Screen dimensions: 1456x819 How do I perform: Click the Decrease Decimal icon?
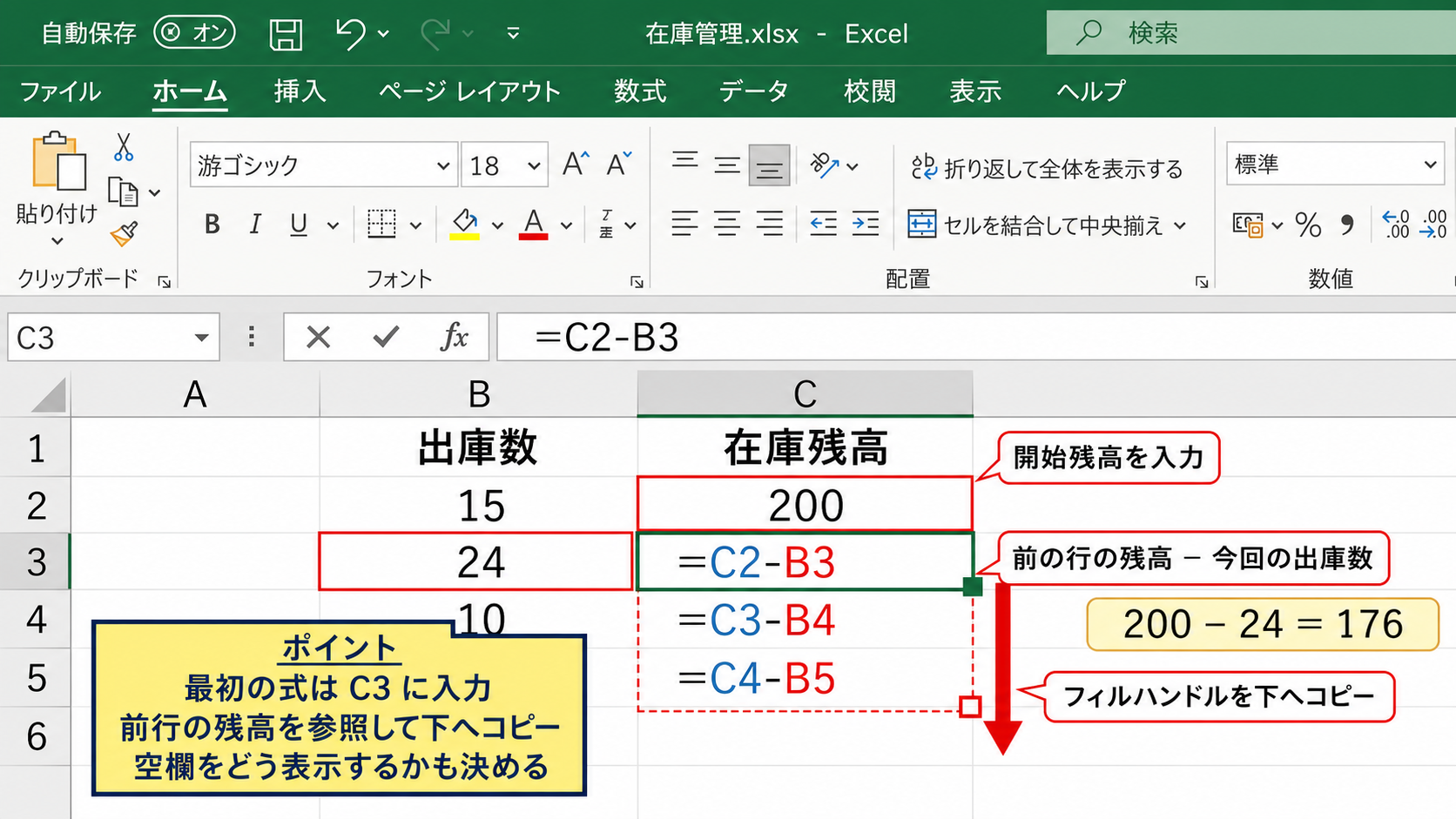[x=1433, y=225]
